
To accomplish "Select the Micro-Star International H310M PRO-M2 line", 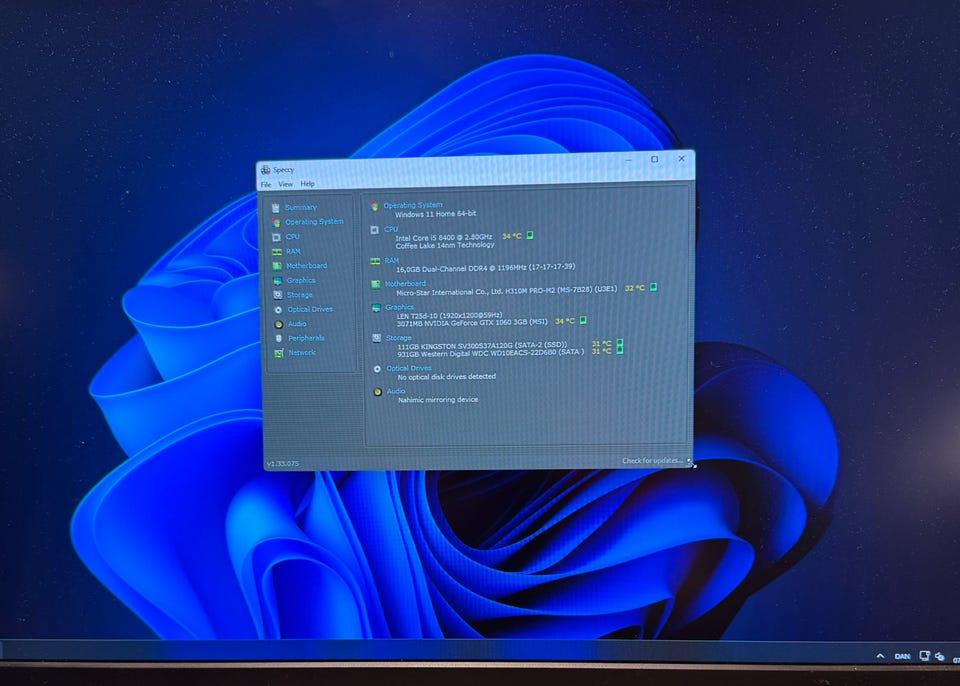I will click(x=507, y=290).
